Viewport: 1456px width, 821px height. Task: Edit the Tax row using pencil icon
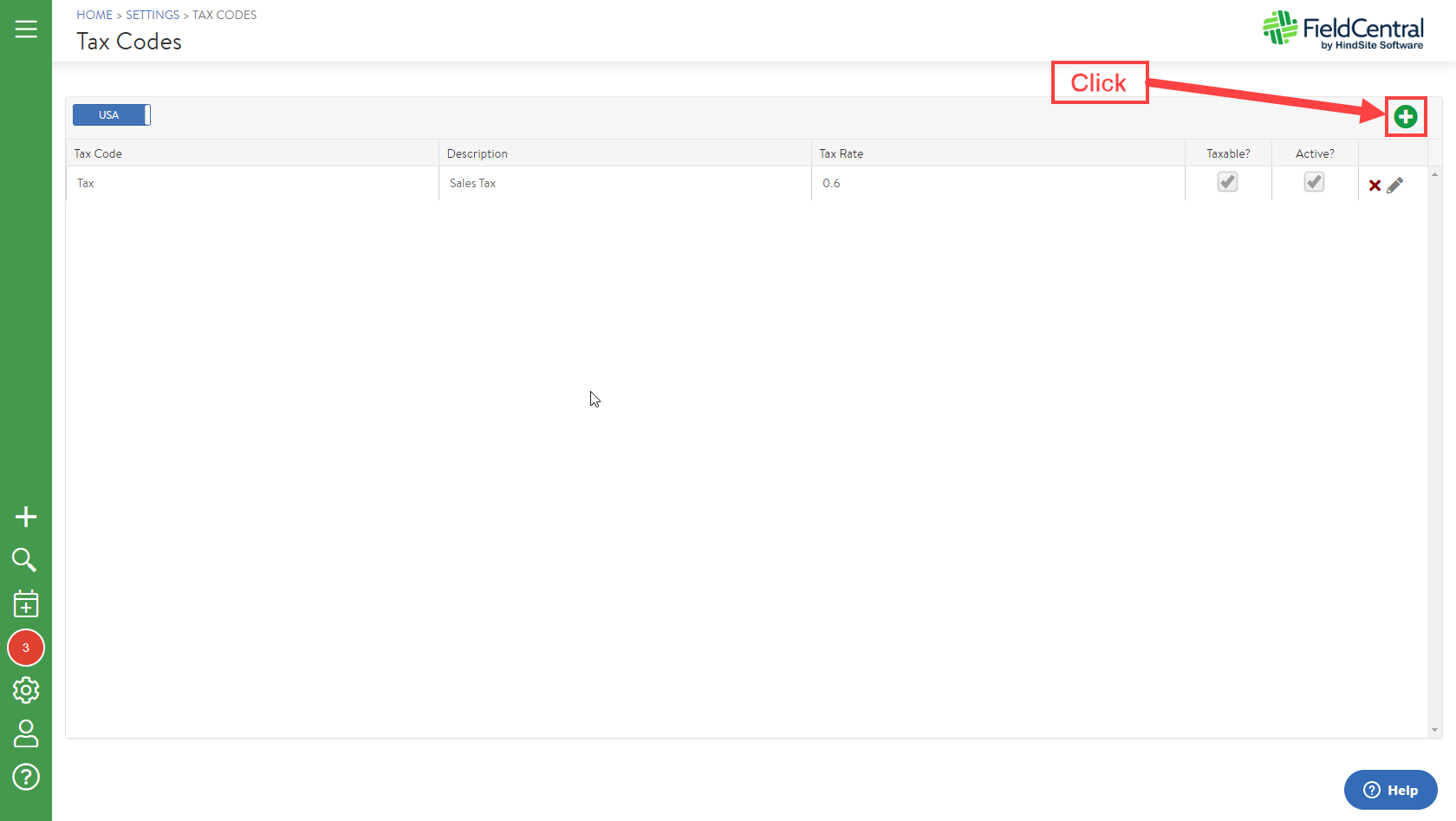[x=1394, y=186]
